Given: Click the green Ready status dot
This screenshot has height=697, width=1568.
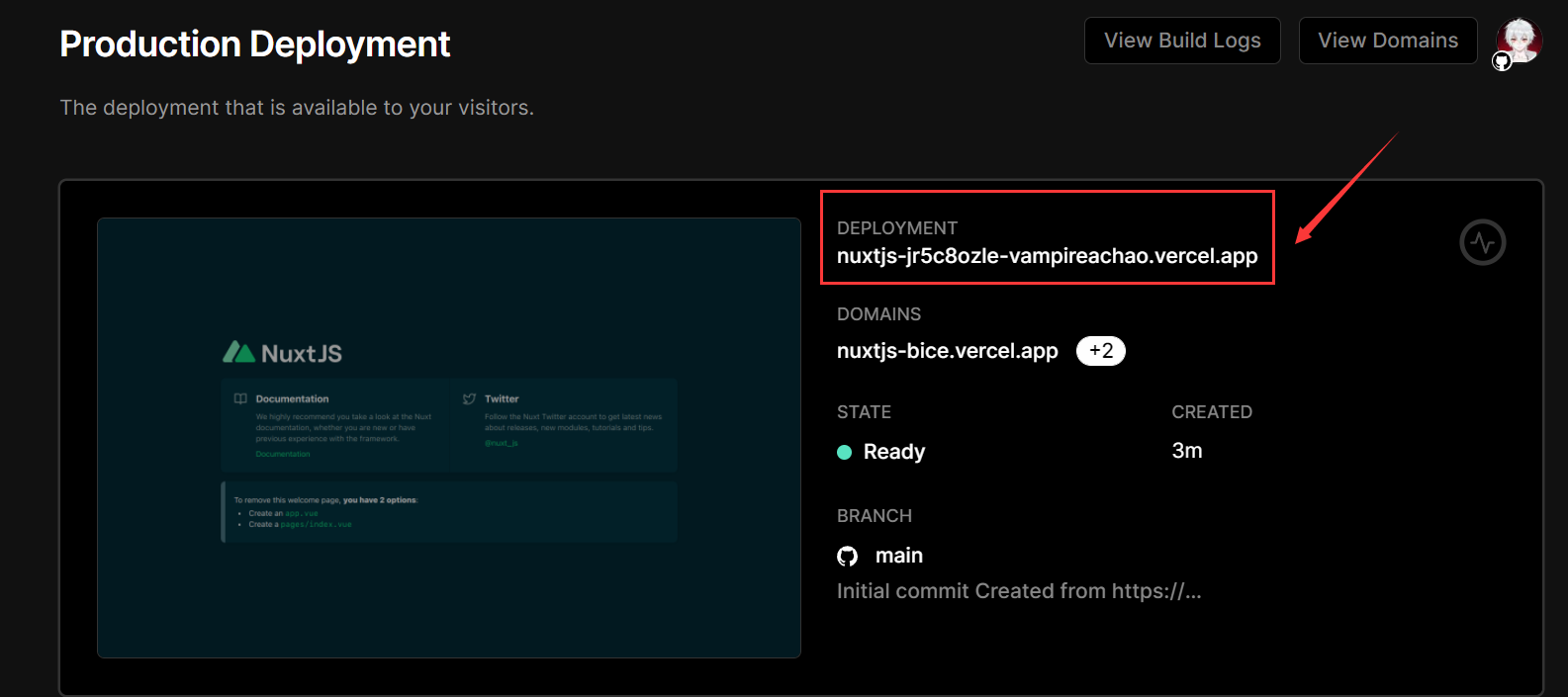Looking at the screenshot, I should (845, 452).
